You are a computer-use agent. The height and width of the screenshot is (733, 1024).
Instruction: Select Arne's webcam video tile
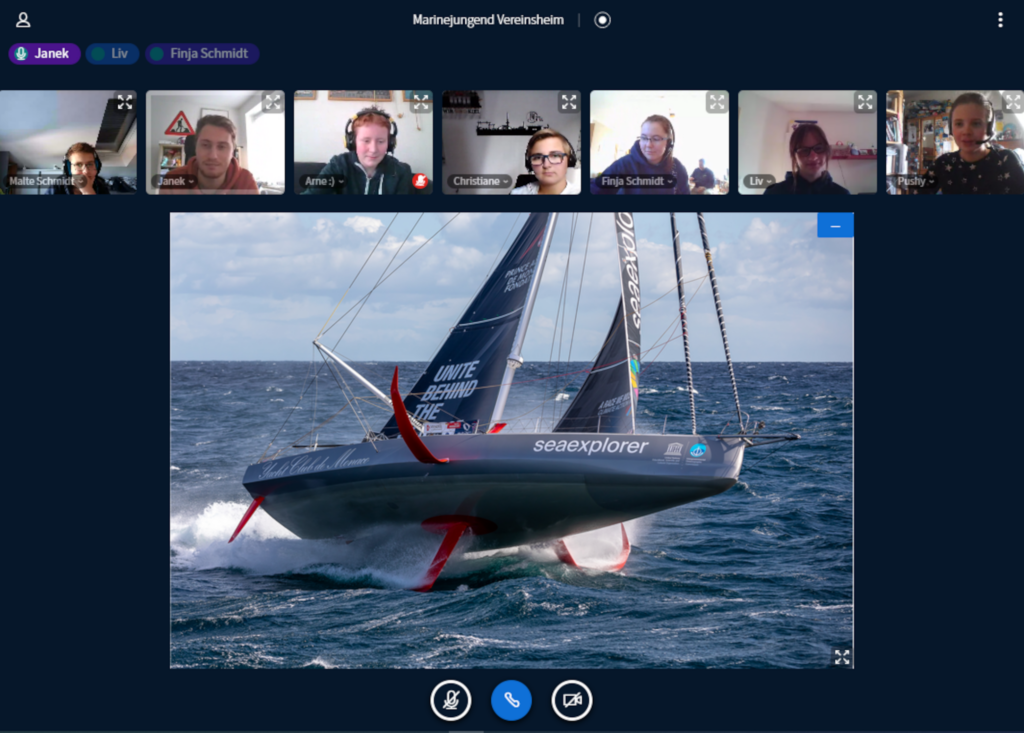pyautogui.click(x=363, y=142)
